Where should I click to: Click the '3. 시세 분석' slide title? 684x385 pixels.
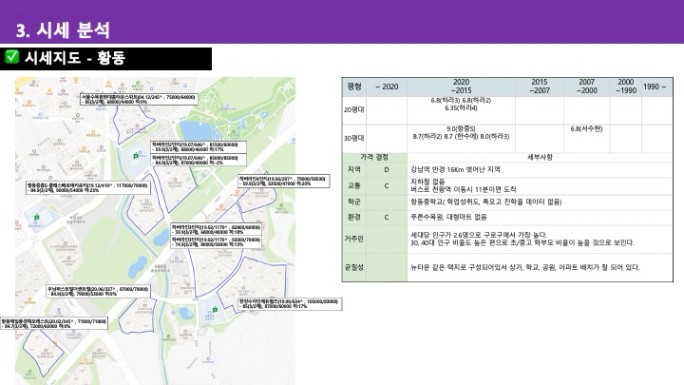coord(62,30)
